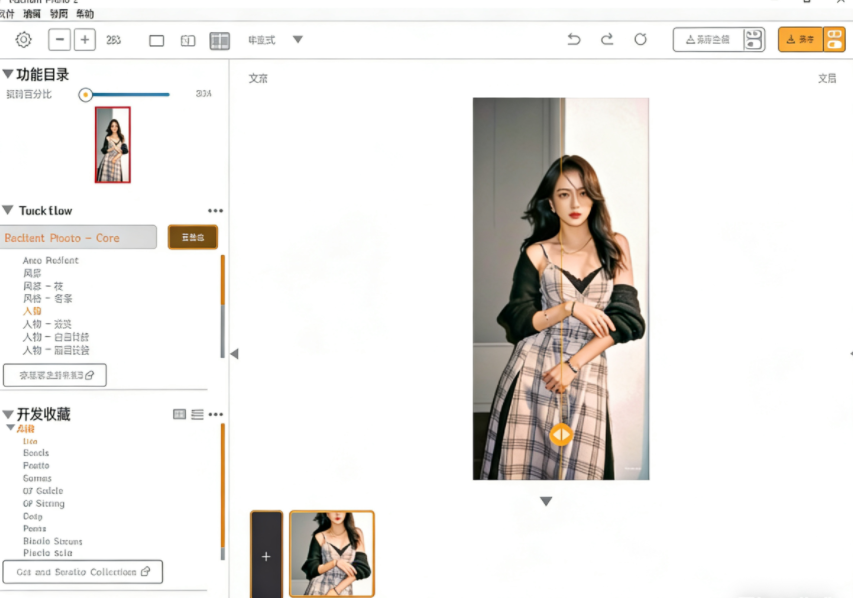Click the zoom in plus button

(x=84, y=40)
